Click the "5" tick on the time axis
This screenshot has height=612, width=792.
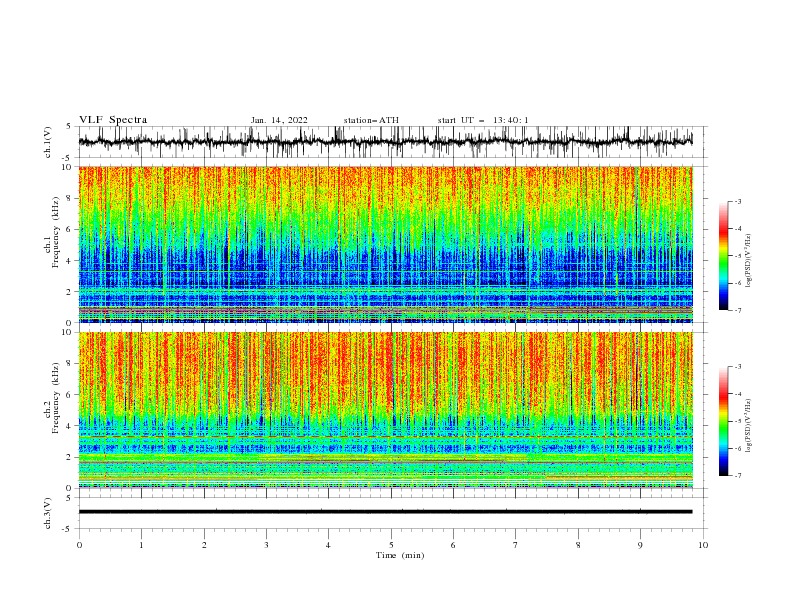[391, 545]
